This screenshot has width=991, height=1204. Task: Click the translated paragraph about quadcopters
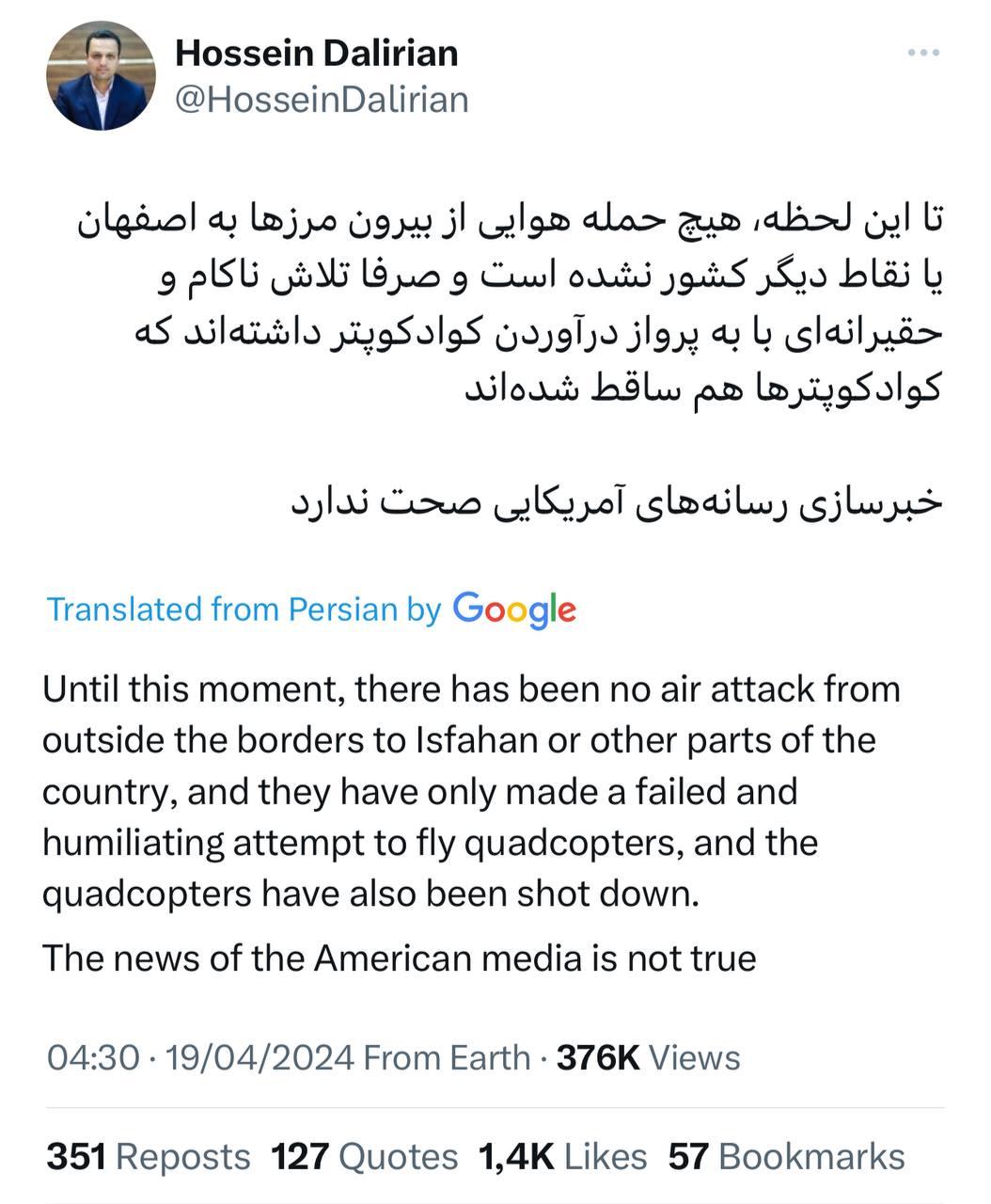471,791
